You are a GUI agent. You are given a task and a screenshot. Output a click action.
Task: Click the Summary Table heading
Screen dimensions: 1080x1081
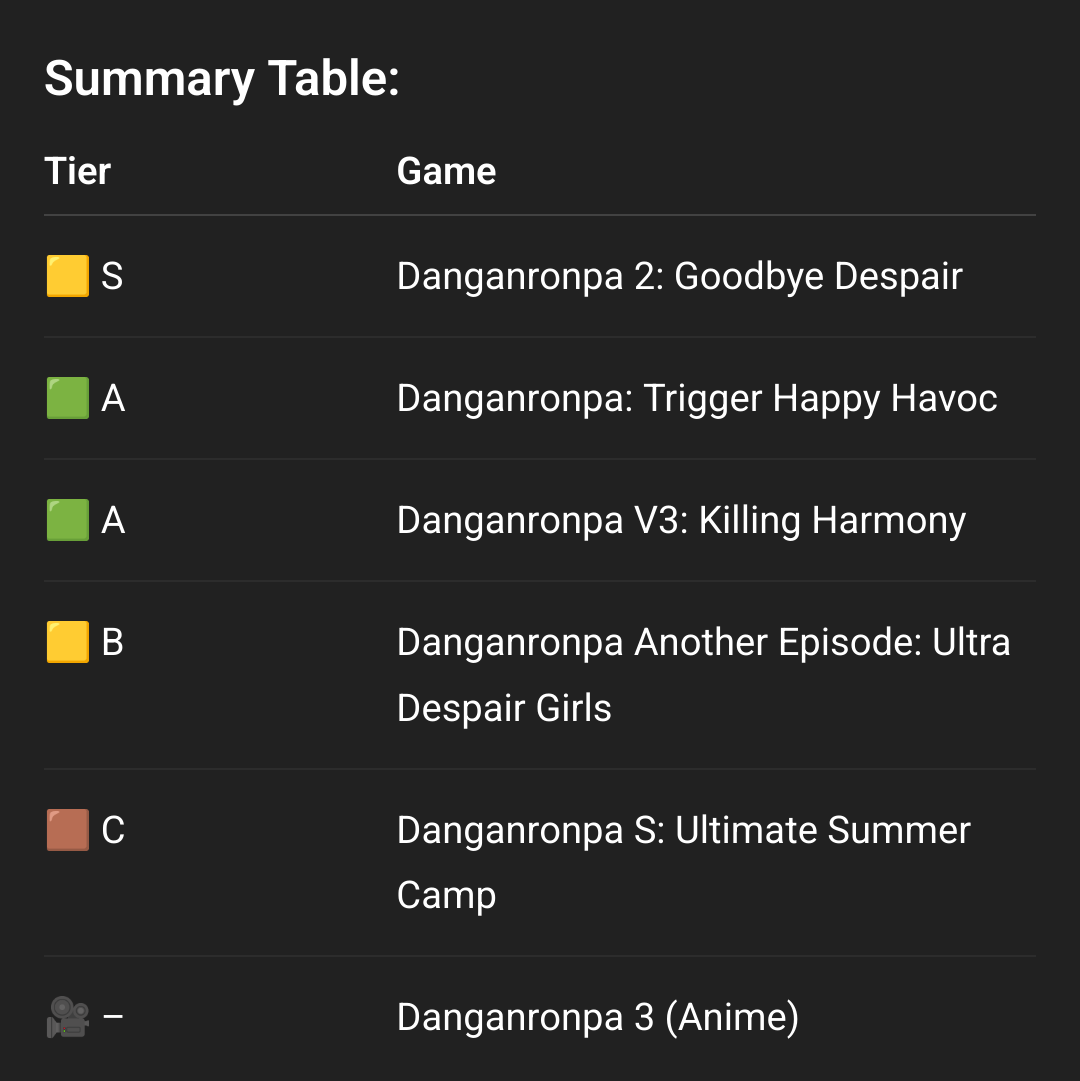click(x=222, y=79)
